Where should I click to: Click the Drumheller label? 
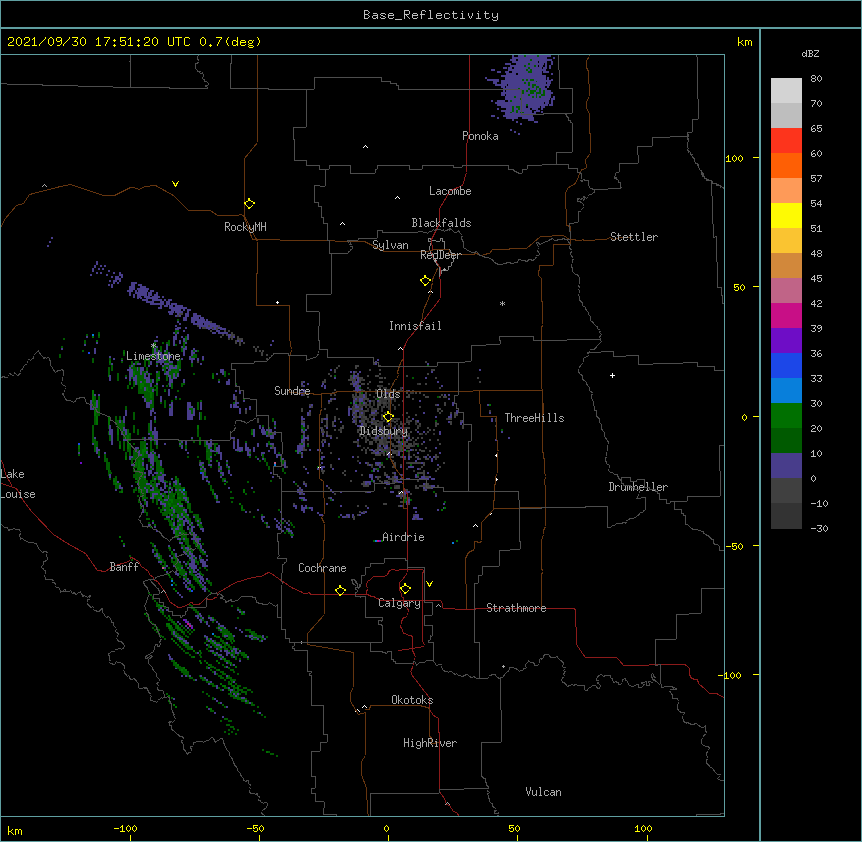(x=638, y=487)
